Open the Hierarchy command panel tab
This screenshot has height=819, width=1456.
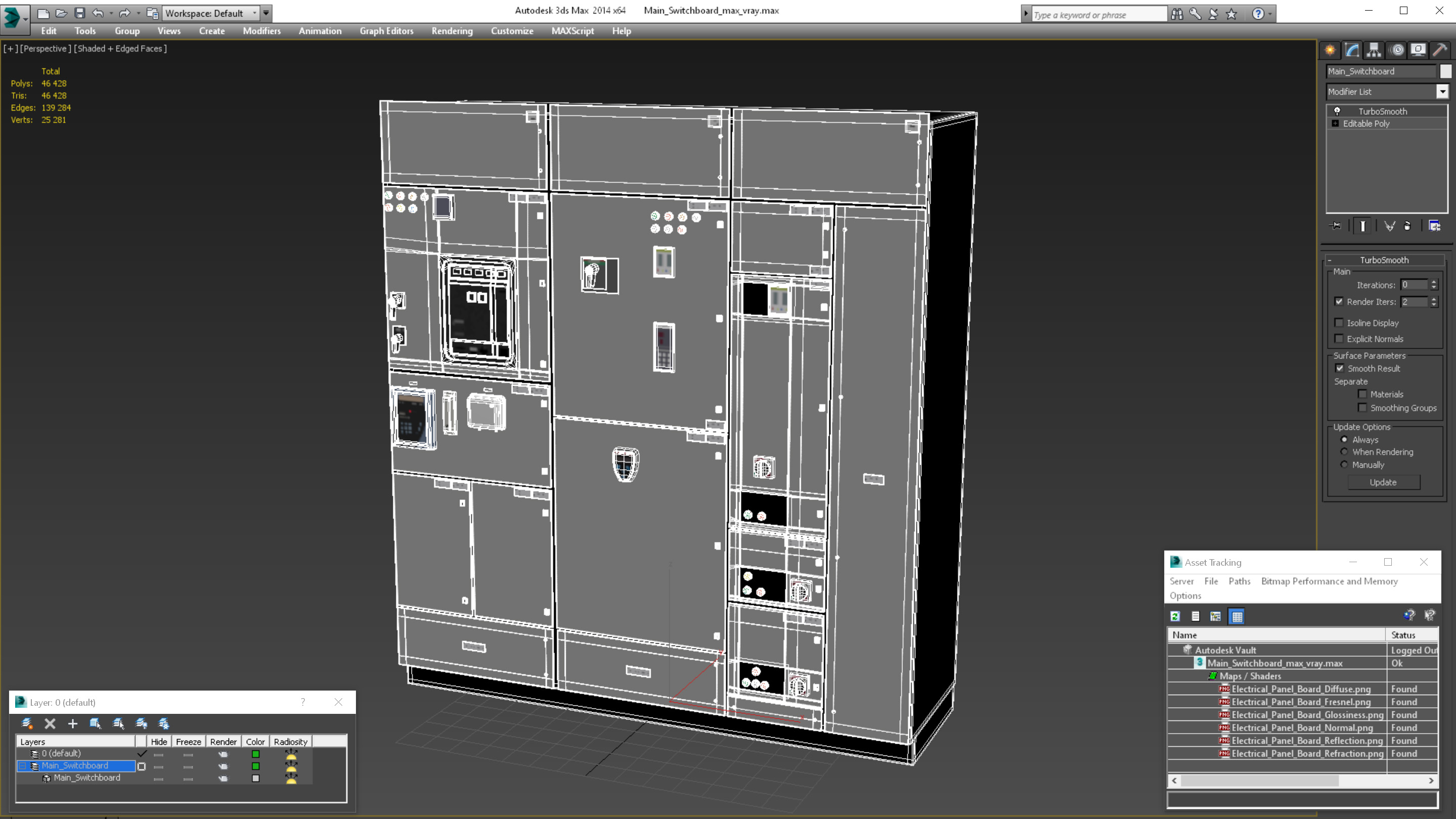(1374, 51)
